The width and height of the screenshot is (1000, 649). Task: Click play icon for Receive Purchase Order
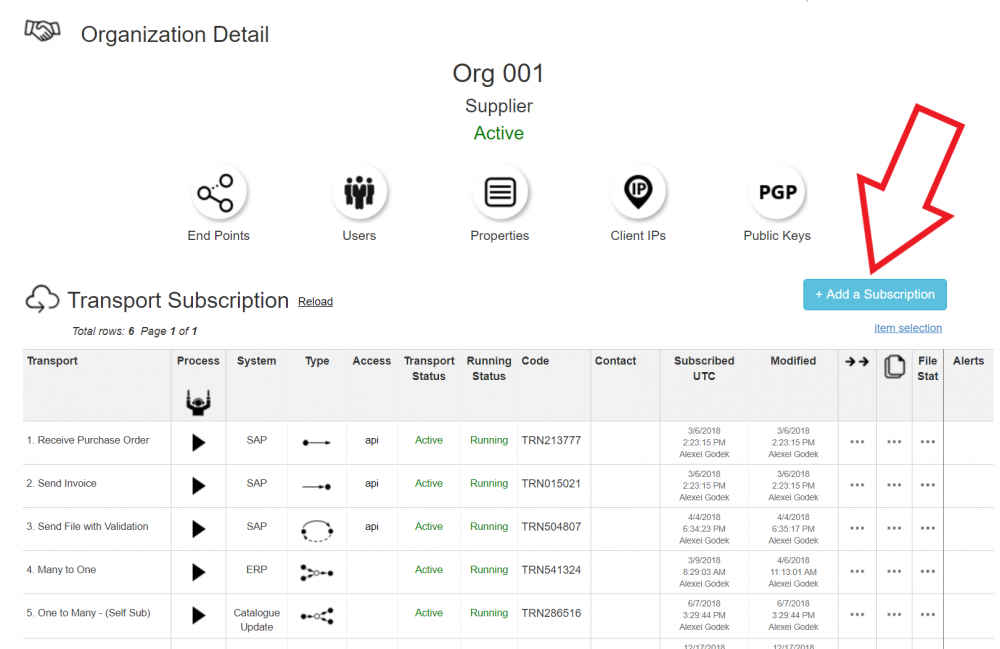pos(198,442)
